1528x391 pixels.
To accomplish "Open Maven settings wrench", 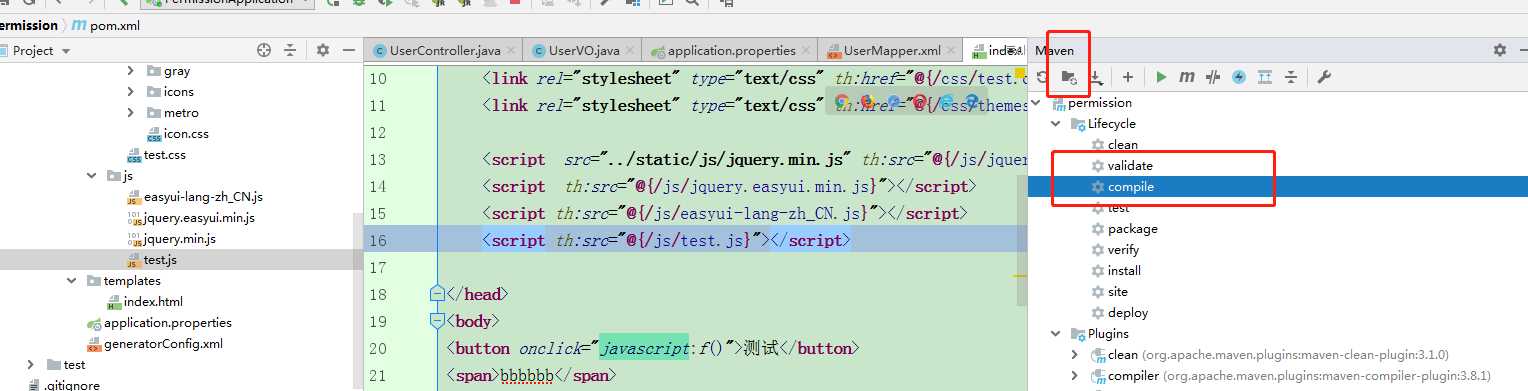I will point(1324,77).
